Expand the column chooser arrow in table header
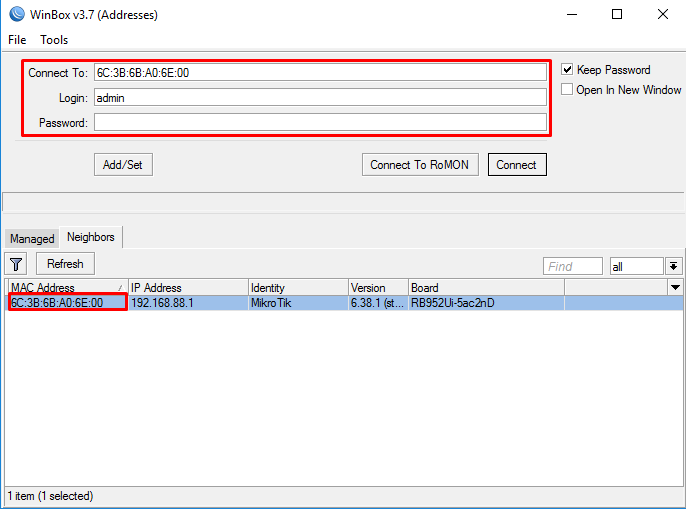The image size is (686, 509). [x=675, y=288]
